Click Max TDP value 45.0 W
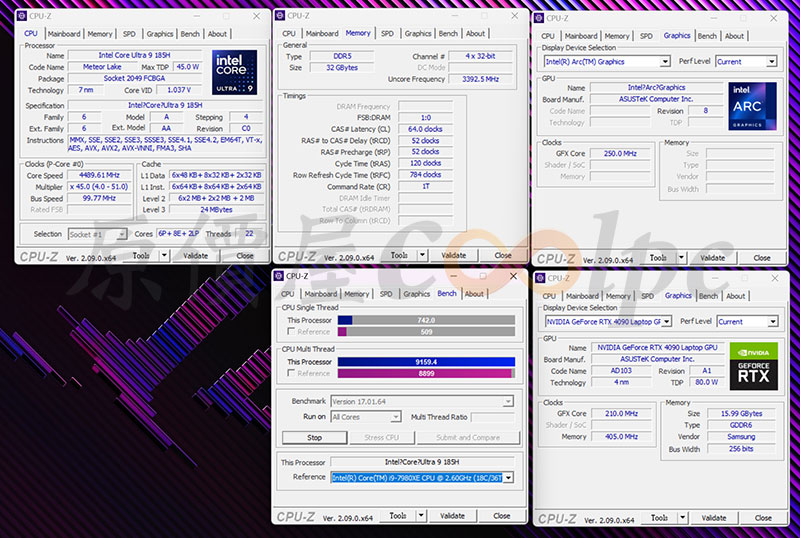The height and width of the screenshot is (538, 800). point(188,67)
